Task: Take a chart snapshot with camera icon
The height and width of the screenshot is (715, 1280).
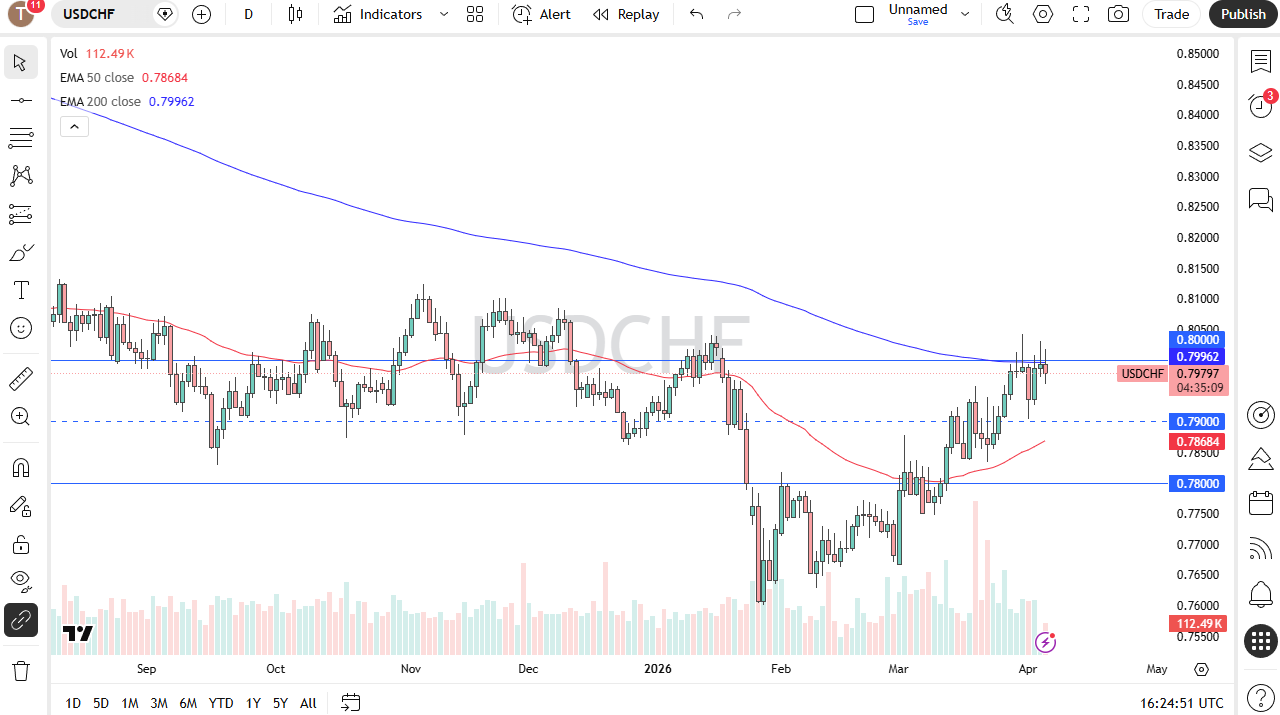Action: 1118,14
